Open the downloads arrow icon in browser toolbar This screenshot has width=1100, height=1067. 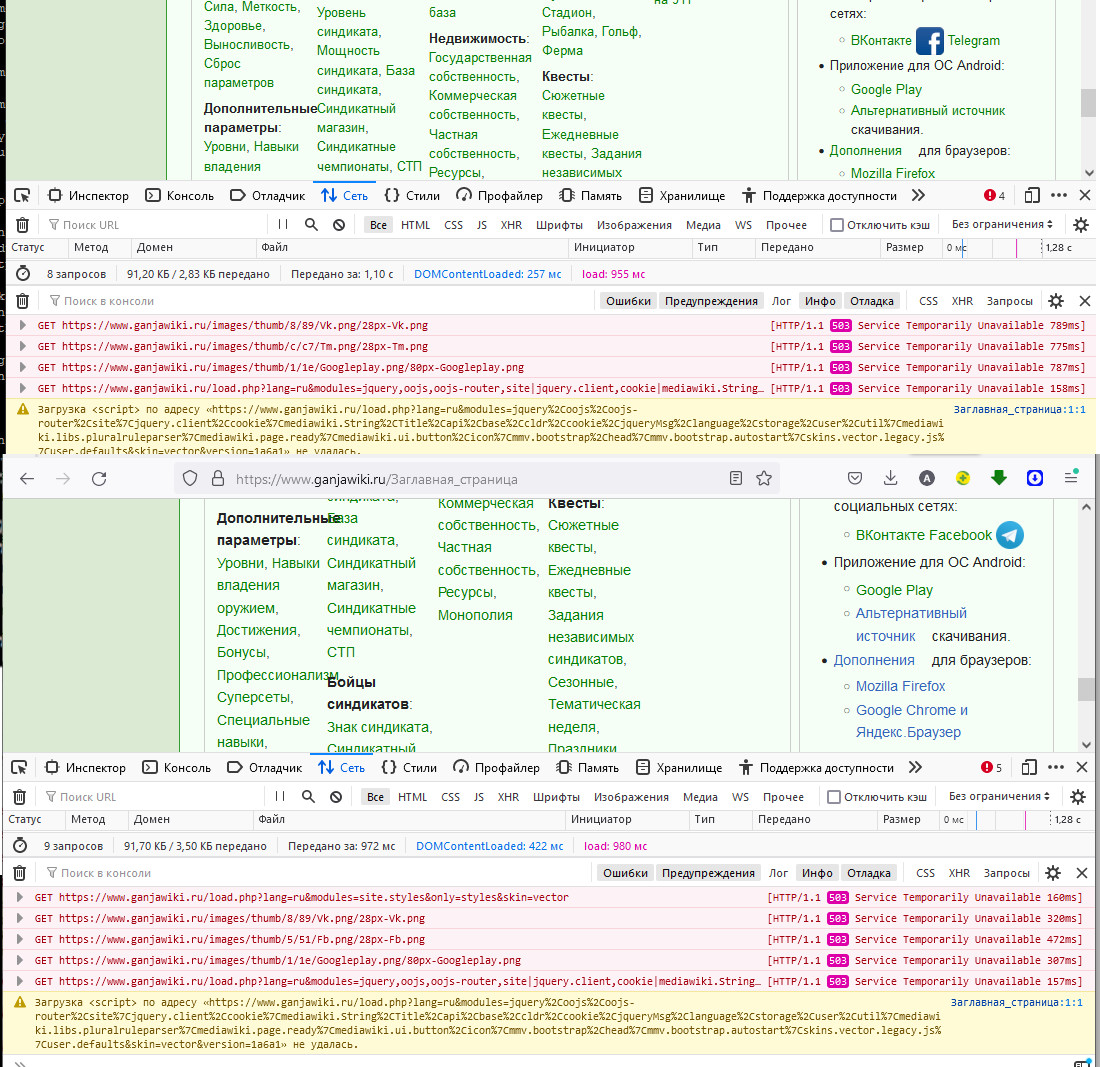click(x=890, y=478)
